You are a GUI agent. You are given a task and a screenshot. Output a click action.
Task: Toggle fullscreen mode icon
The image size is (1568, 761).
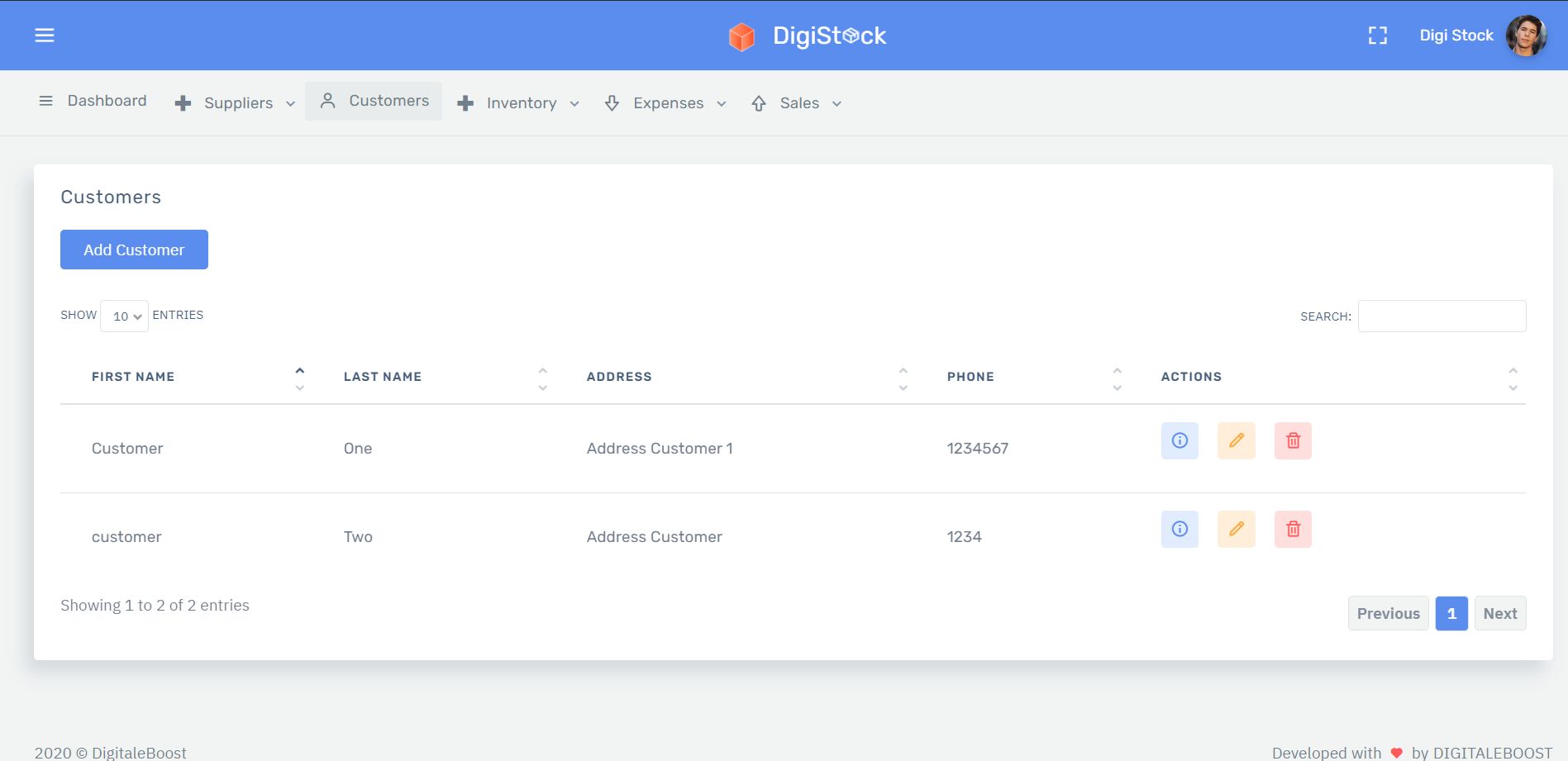tap(1377, 36)
